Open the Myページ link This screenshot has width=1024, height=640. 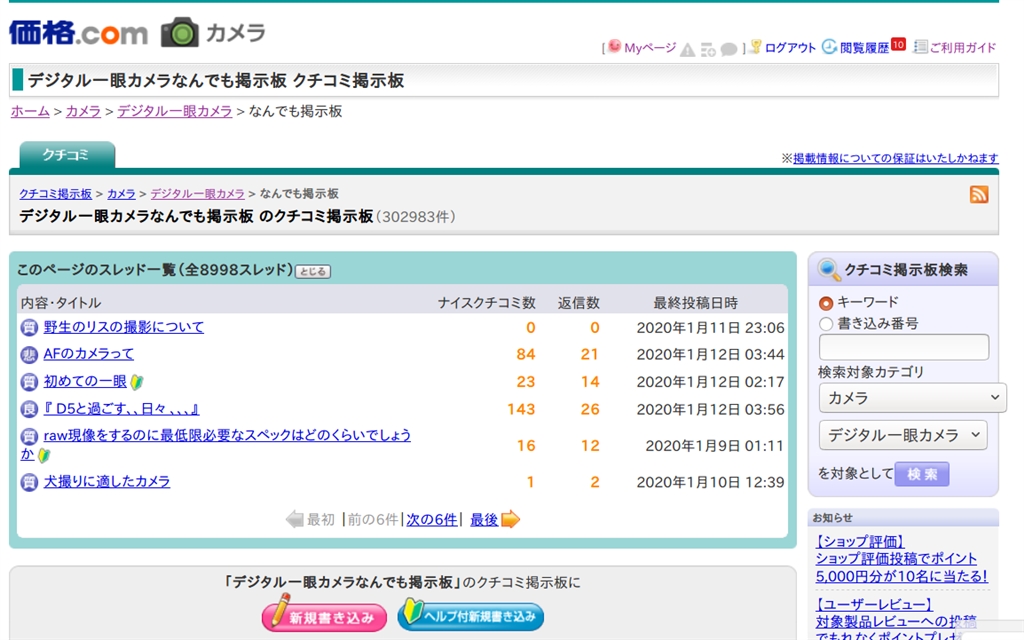[650, 48]
